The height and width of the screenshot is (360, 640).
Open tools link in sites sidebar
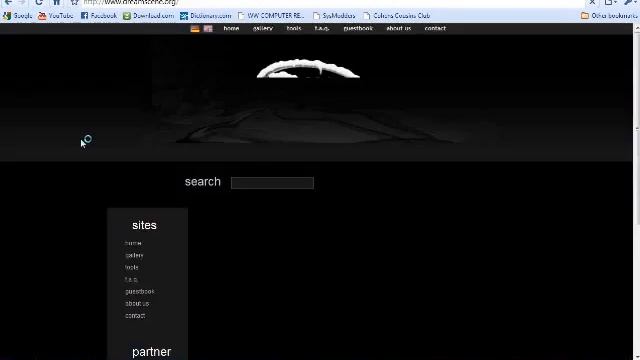click(131, 267)
